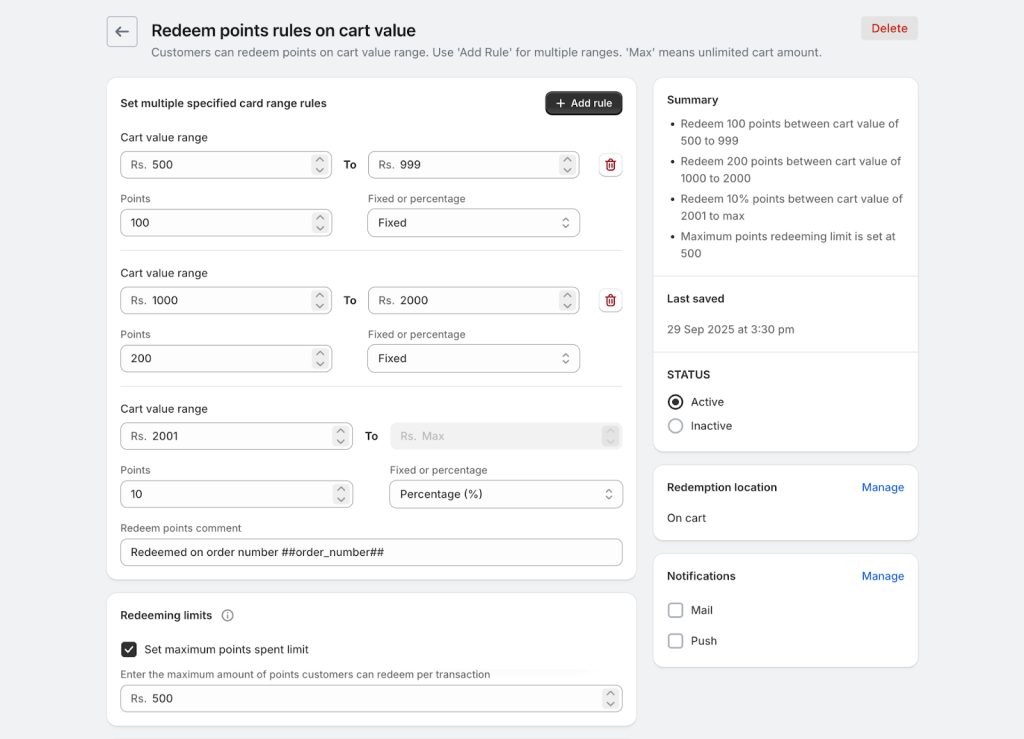This screenshot has width=1024, height=739.
Task: Click the Add rule button
Action: (583, 103)
